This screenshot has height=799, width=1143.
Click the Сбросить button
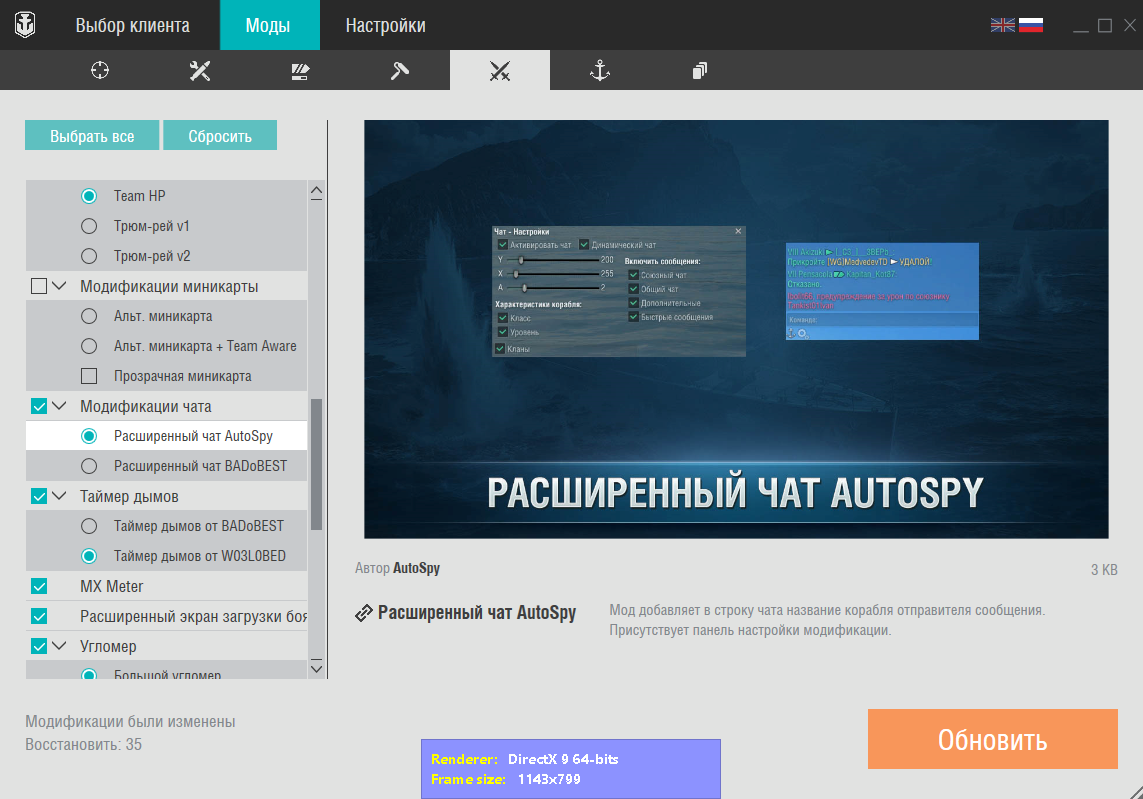pos(220,136)
